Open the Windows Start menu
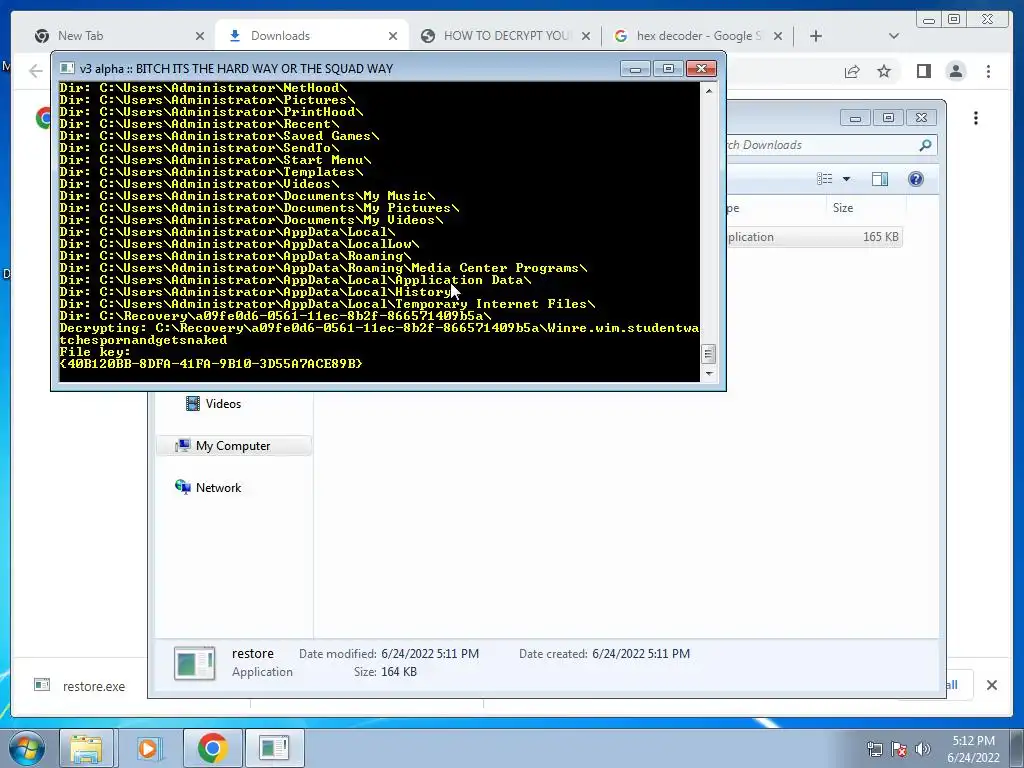The width and height of the screenshot is (1024, 768). [x=26, y=748]
